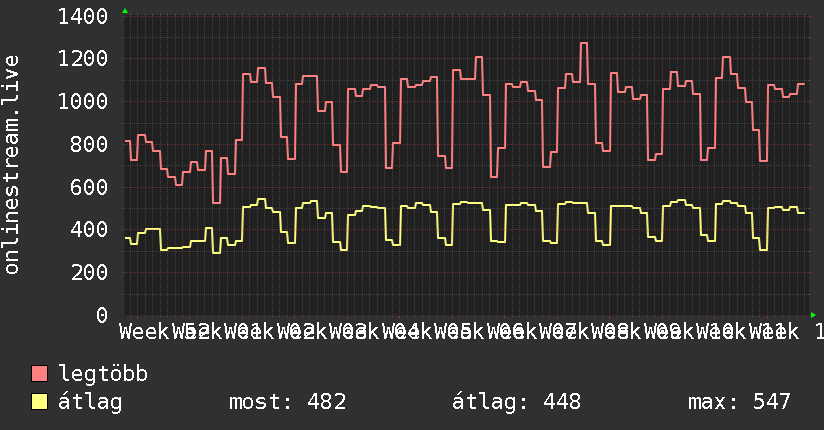The width and height of the screenshot is (824, 430).
Task: Click the 800 y-axis label
Action: click(89, 145)
